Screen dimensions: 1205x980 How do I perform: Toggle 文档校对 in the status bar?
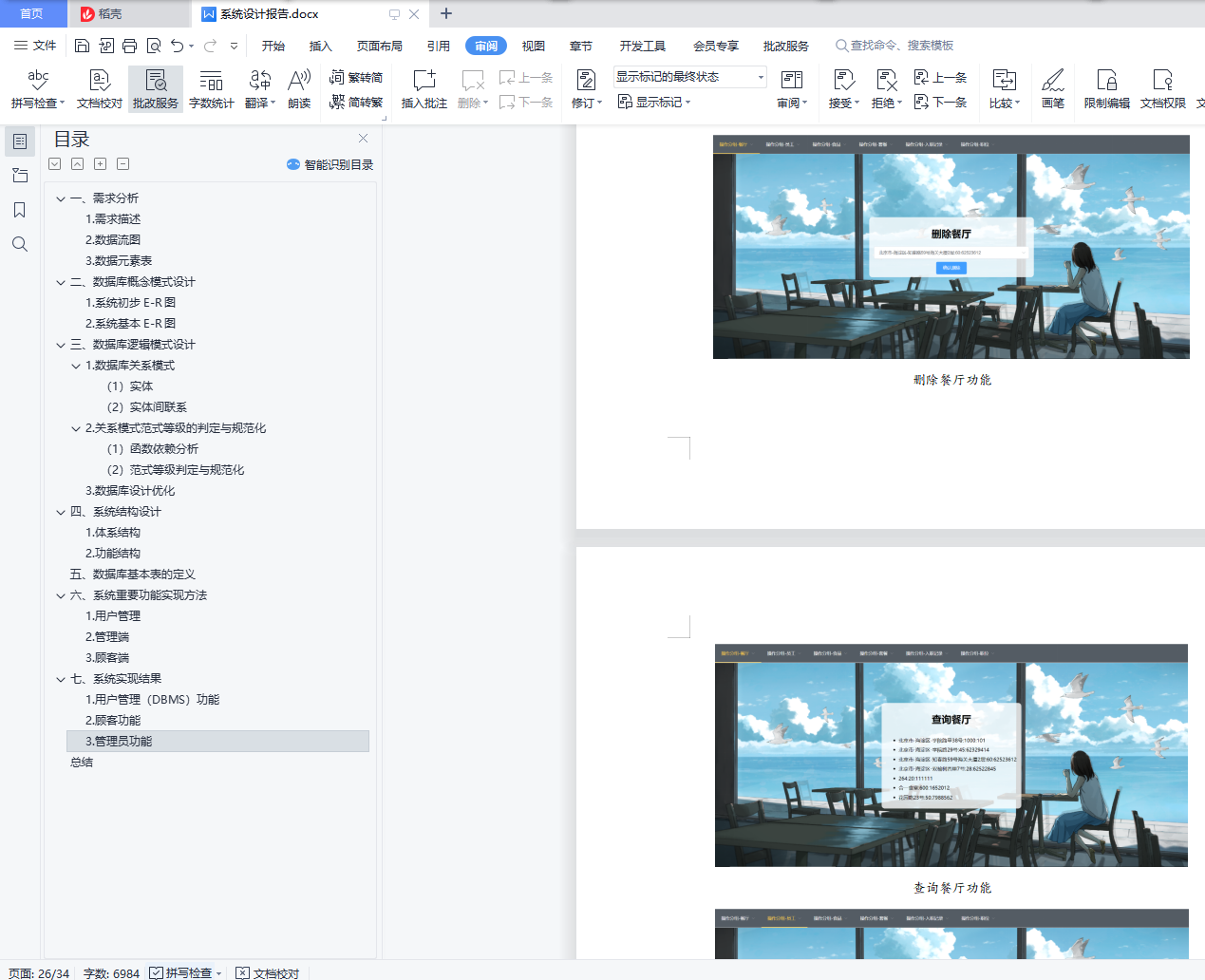(x=268, y=973)
